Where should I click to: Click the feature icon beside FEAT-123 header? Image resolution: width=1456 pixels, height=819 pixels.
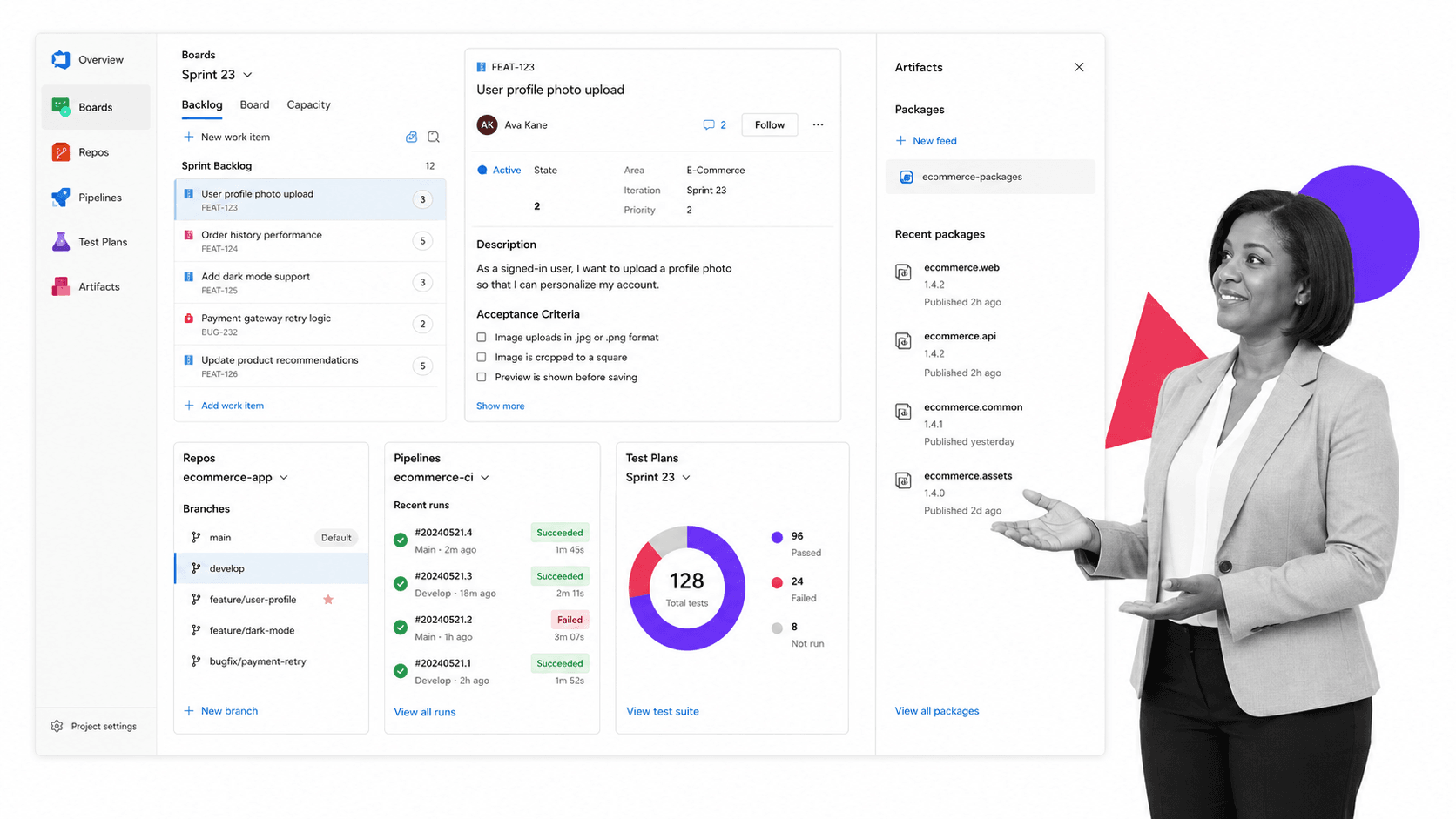click(x=482, y=67)
